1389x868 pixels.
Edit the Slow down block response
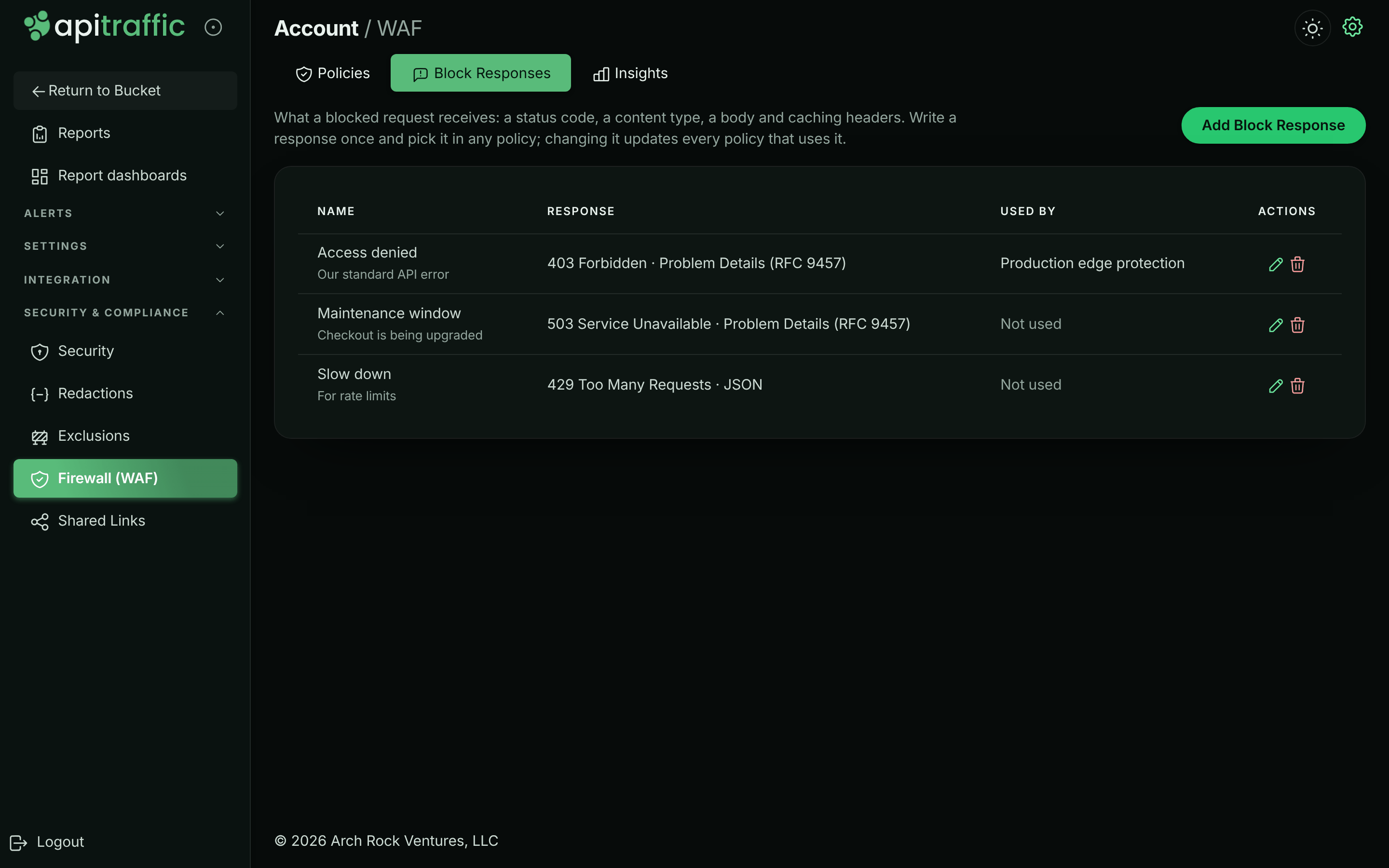coord(1275,386)
